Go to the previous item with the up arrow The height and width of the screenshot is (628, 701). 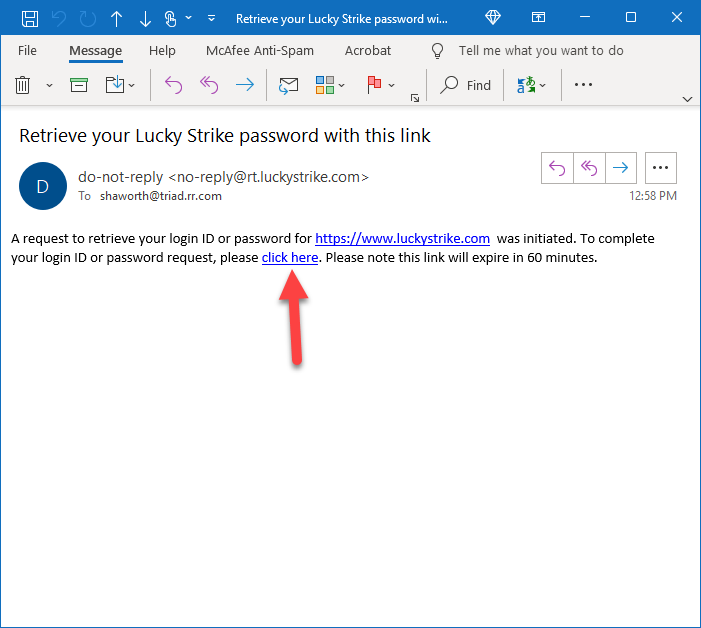tap(116, 19)
